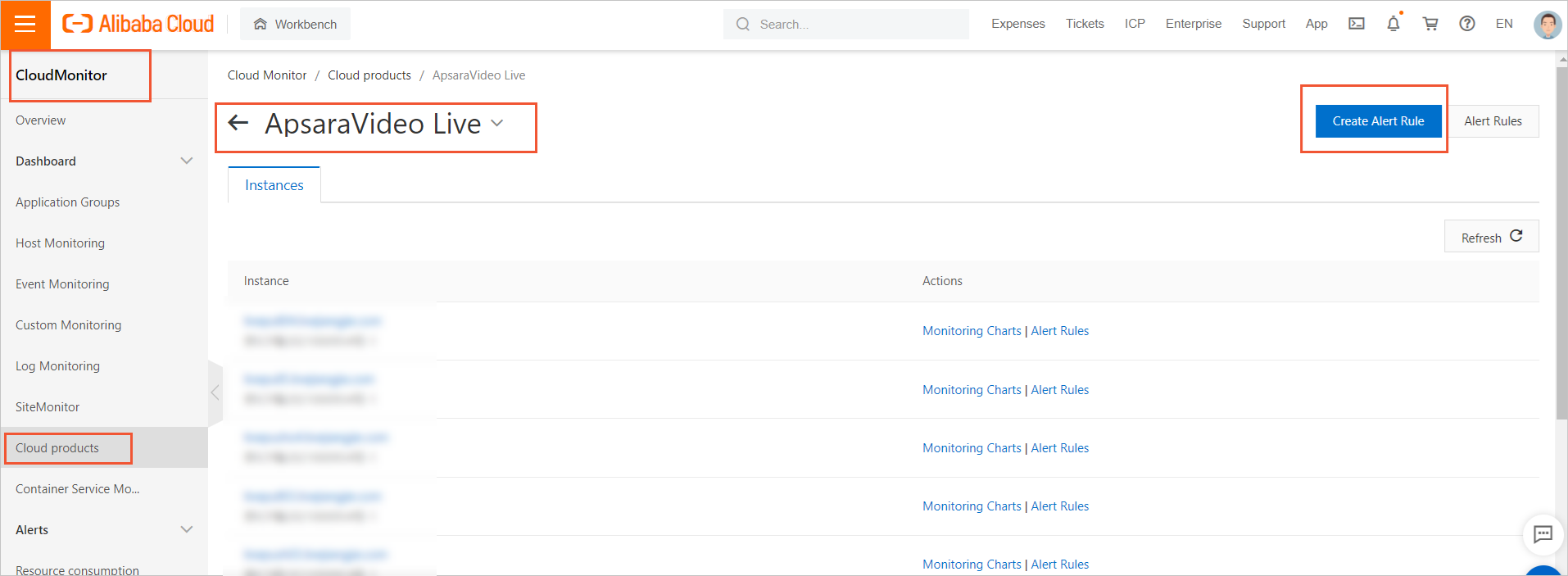
Task: Open the chat feedback icon
Action: 1543,534
